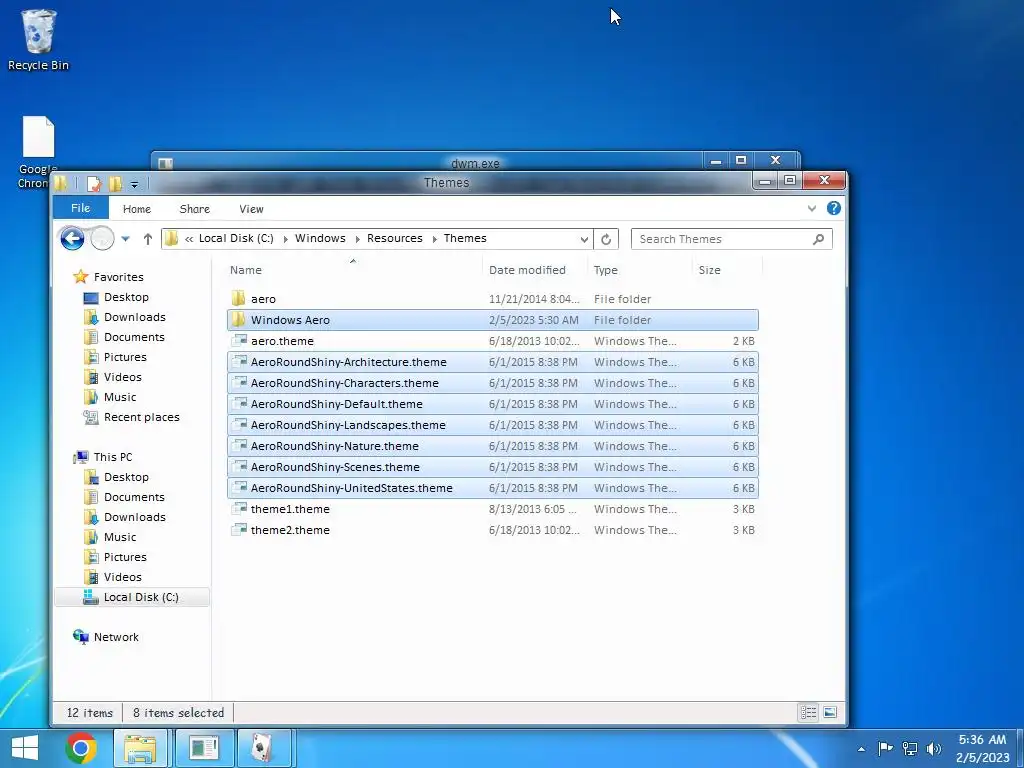The height and width of the screenshot is (768, 1024).
Task: Sort by the Name column header
Action: click(x=353, y=270)
